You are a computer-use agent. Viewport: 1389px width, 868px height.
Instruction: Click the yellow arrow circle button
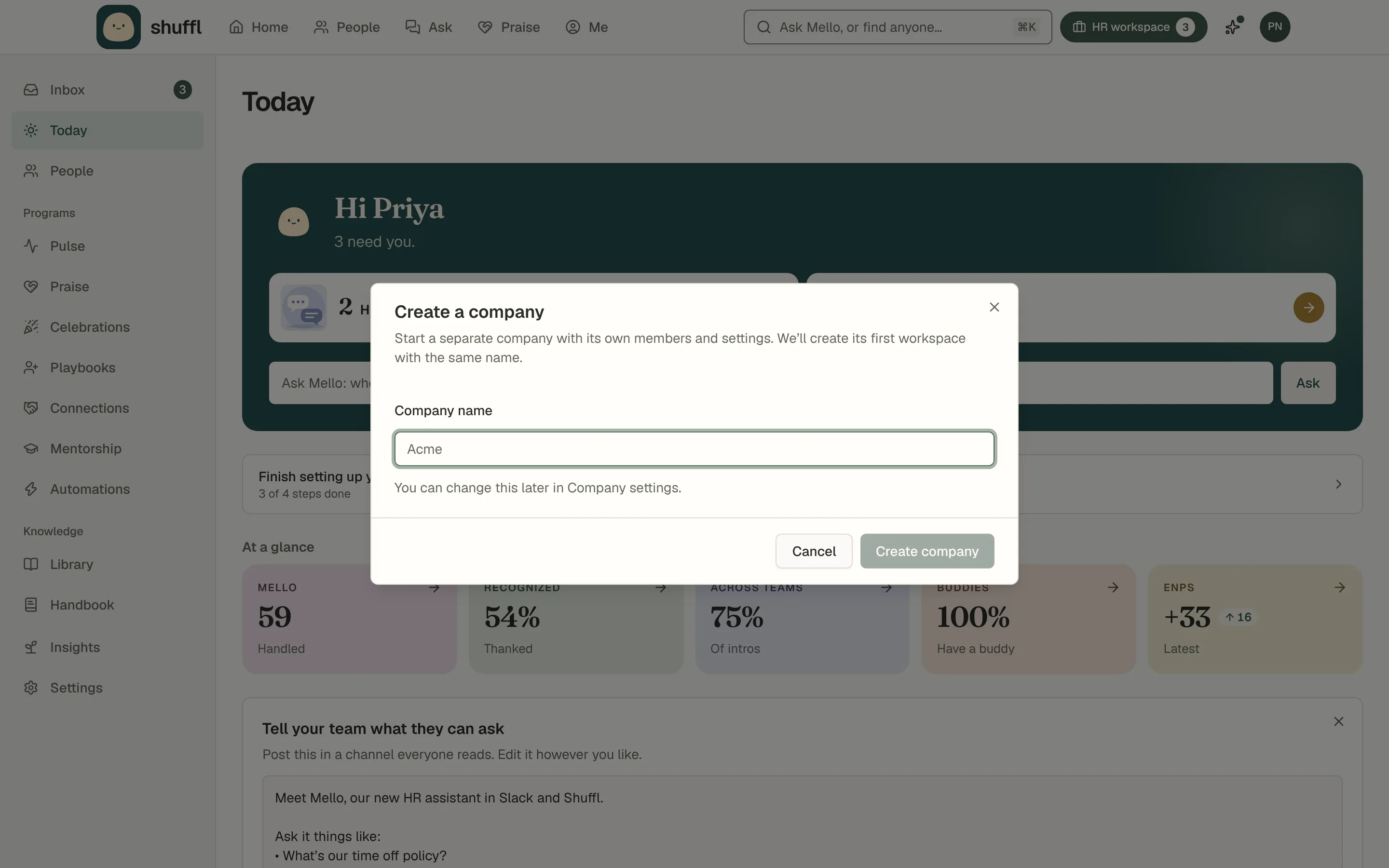1308,308
